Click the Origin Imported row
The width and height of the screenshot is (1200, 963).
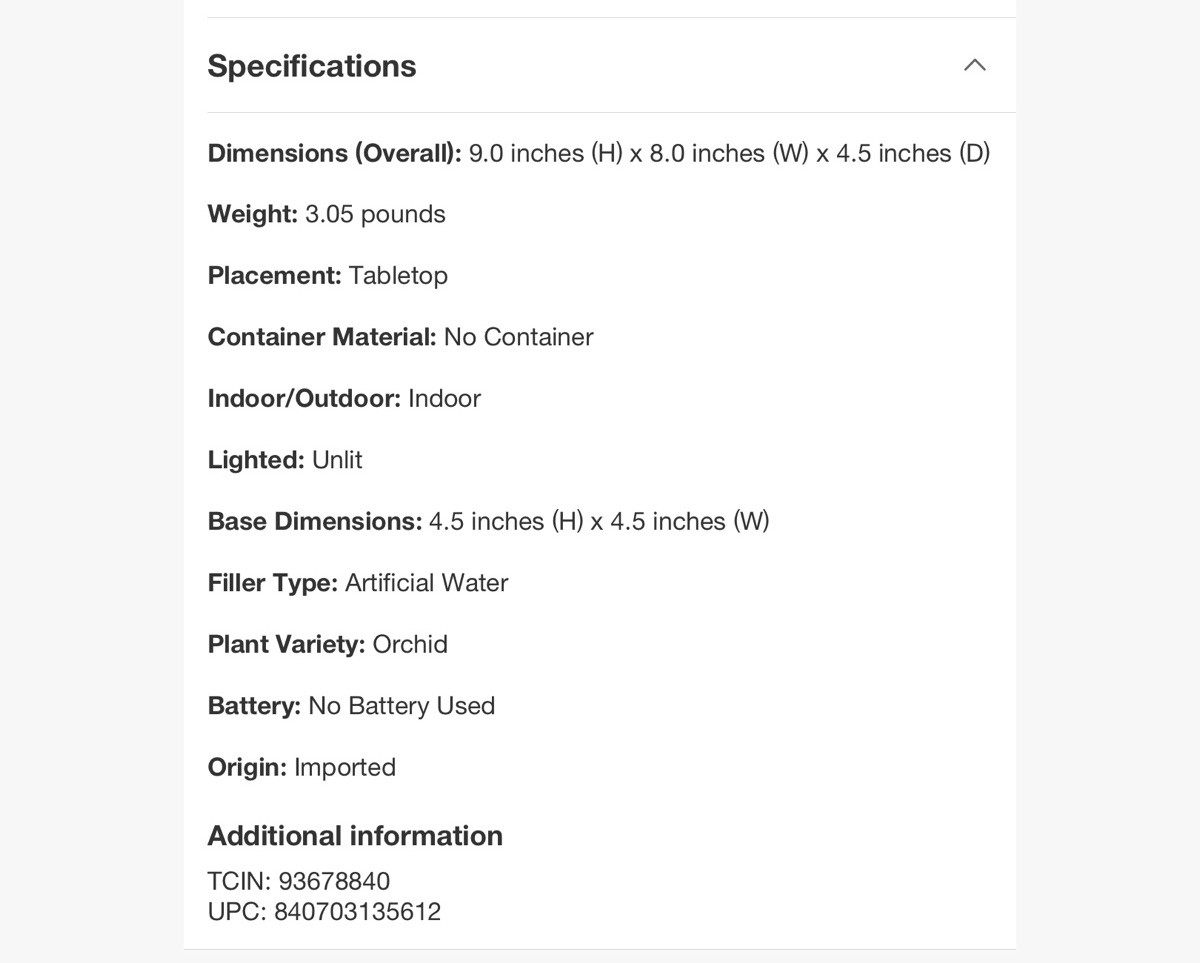(302, 767)
